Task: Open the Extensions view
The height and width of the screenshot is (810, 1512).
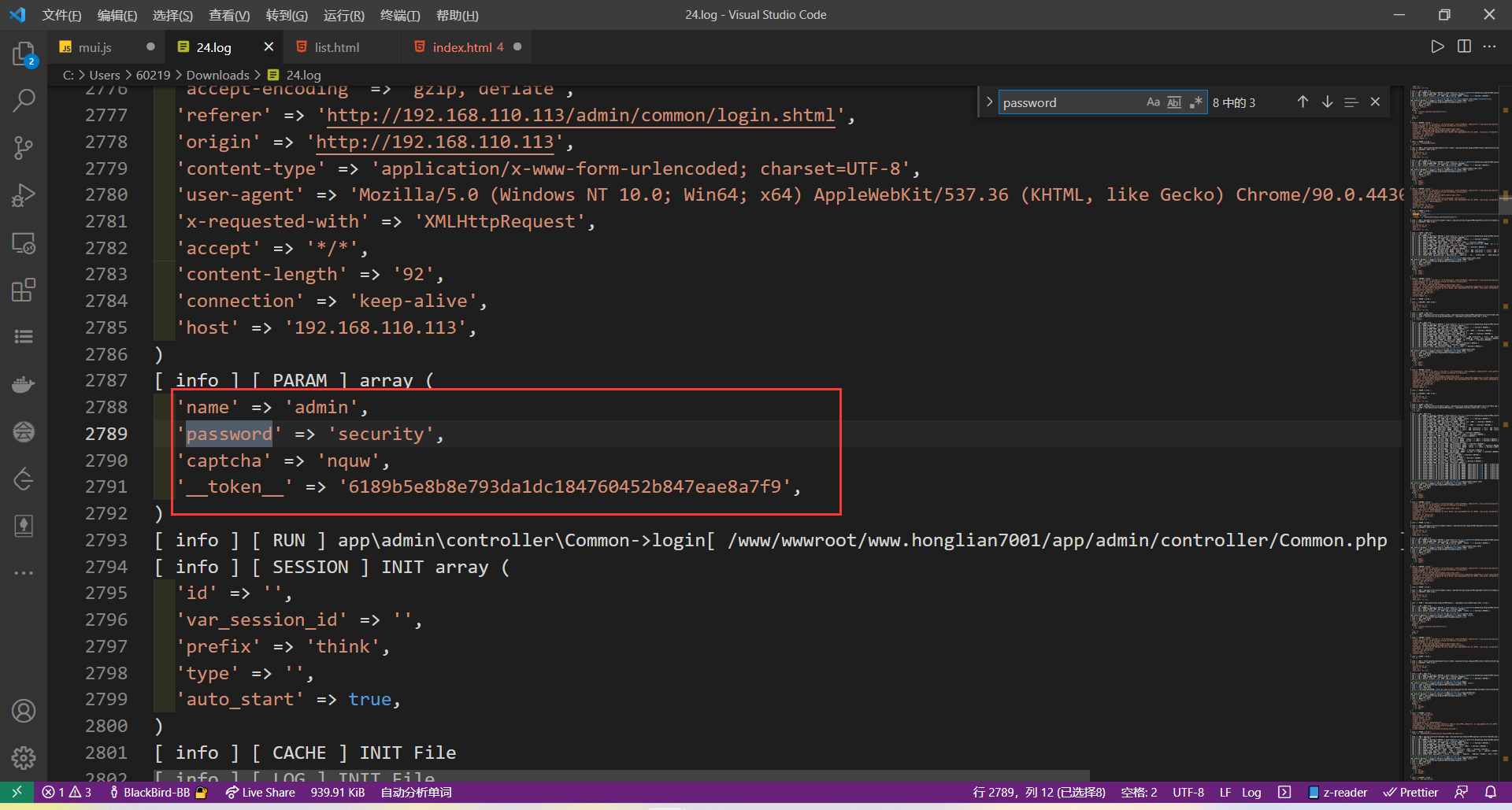Action: (24, 290)
